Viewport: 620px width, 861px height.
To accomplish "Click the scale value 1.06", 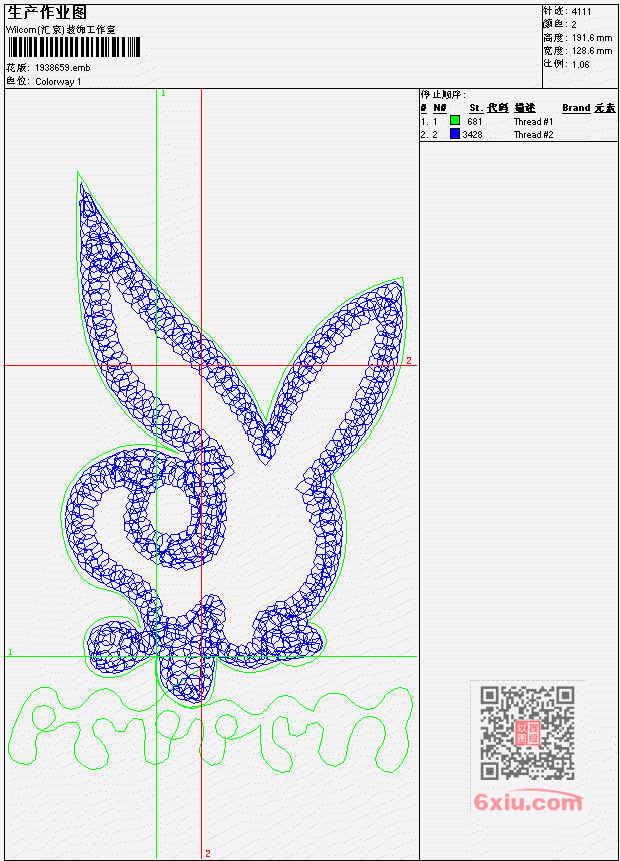I will coord(580,65).
